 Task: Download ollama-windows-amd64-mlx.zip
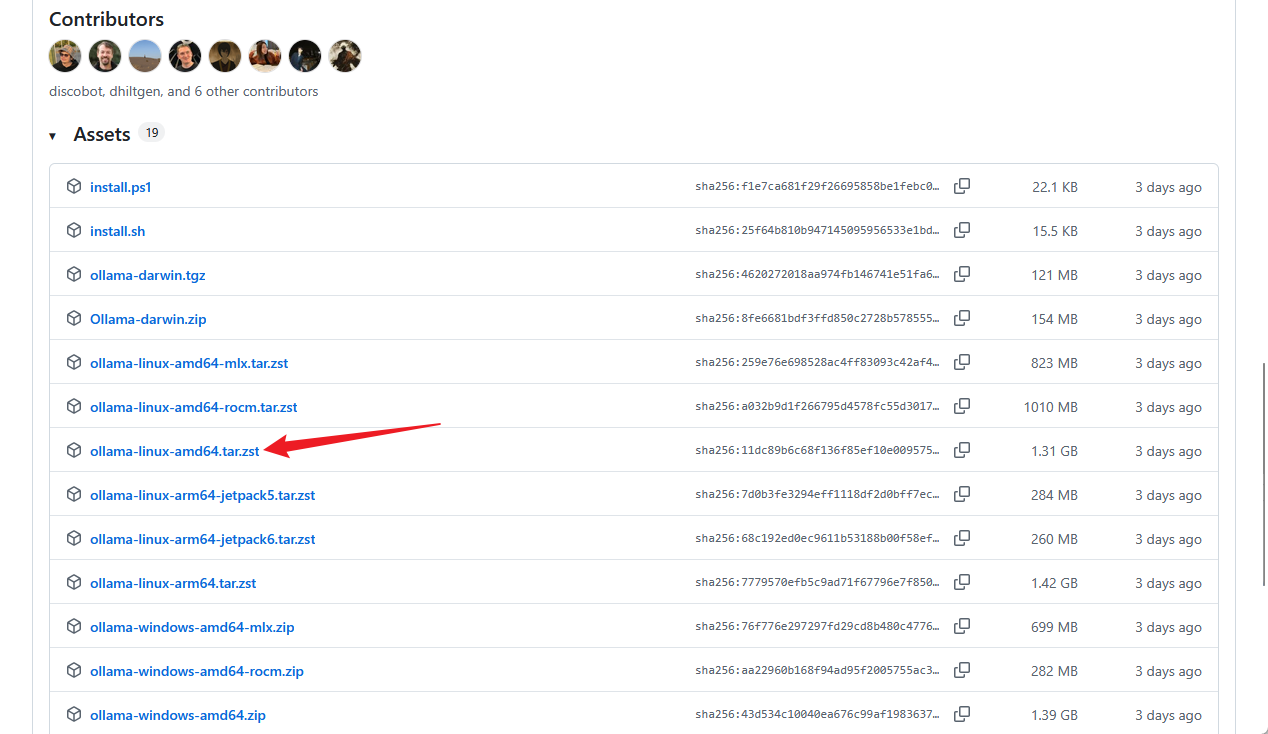[x=192, y=627]
